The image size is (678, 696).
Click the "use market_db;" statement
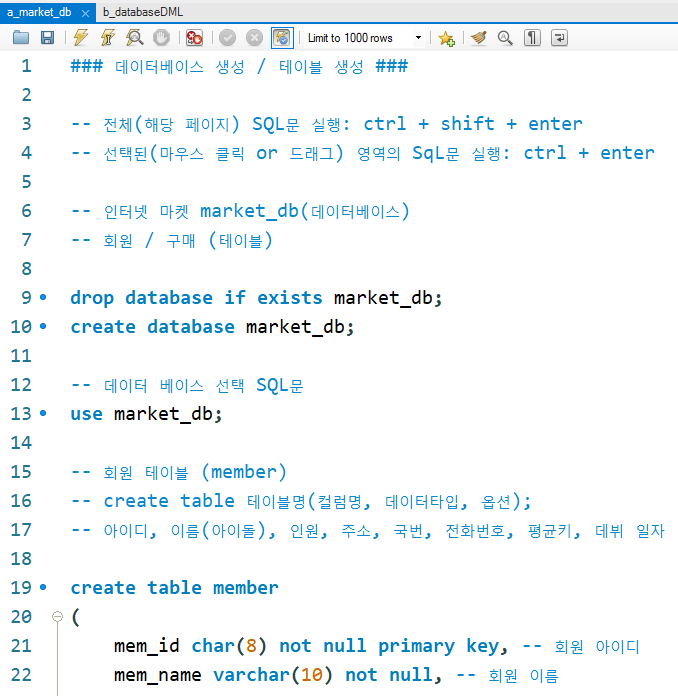146,414
